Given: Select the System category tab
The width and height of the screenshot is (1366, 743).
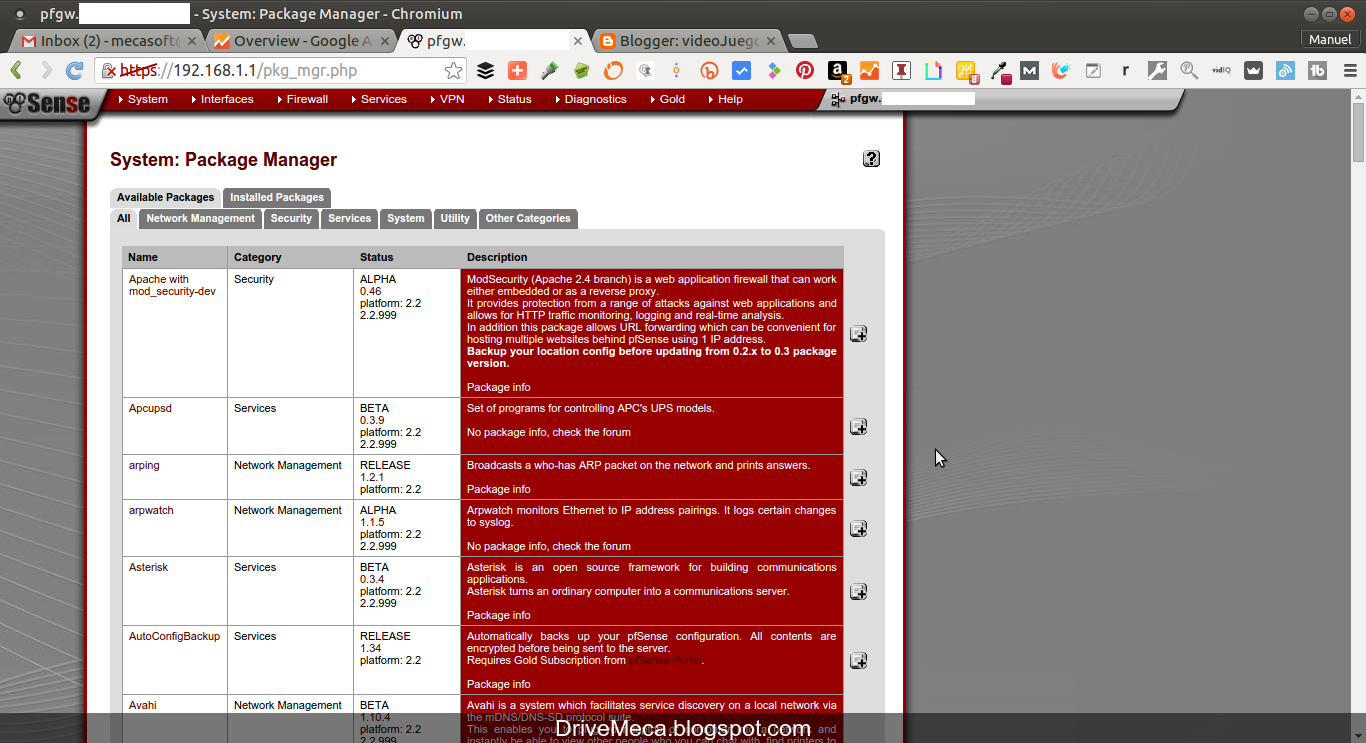Looking at the screenshot, I should 405,218.
